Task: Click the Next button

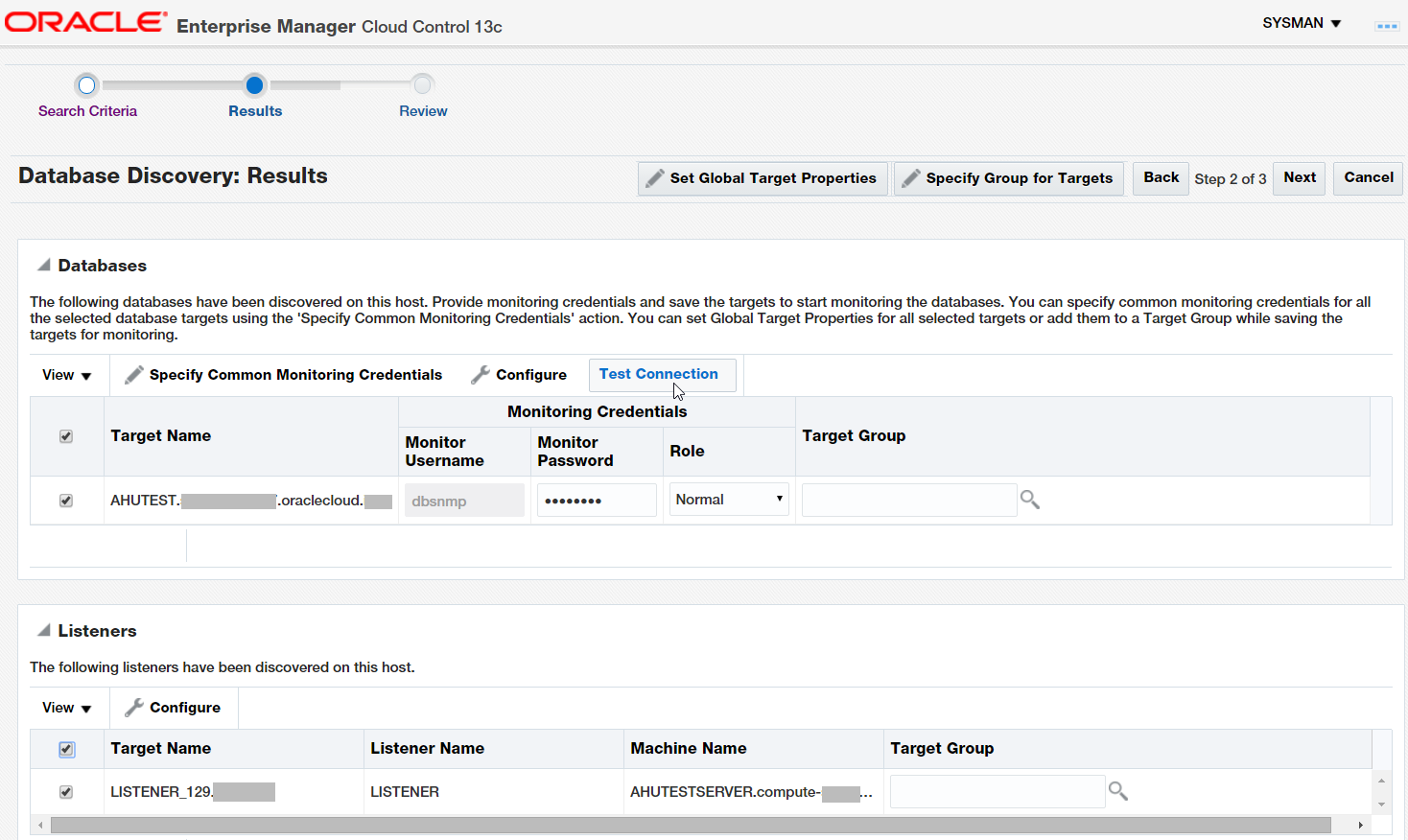Action: [x=1300, y=177]
